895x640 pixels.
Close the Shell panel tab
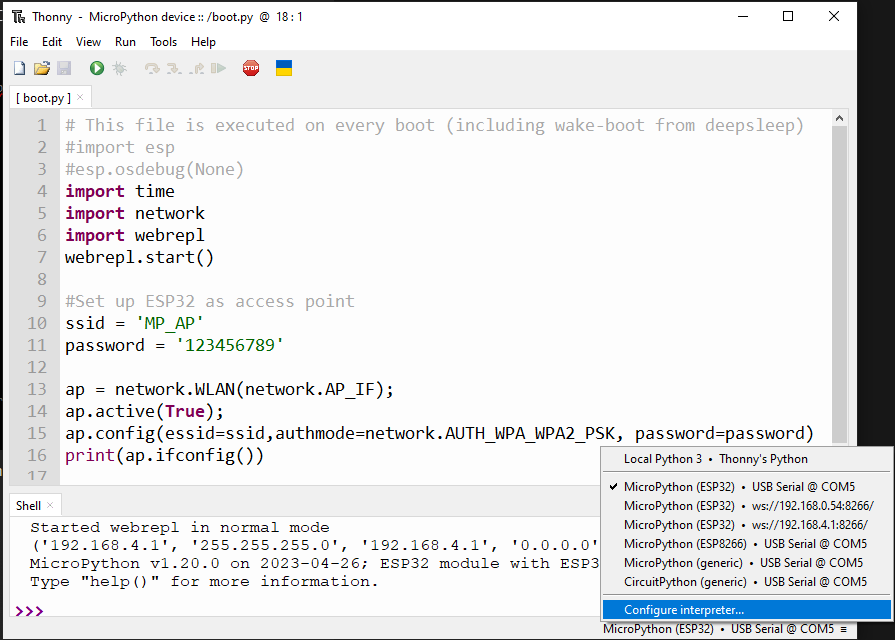pyautogui.click(x=51, y=506)
